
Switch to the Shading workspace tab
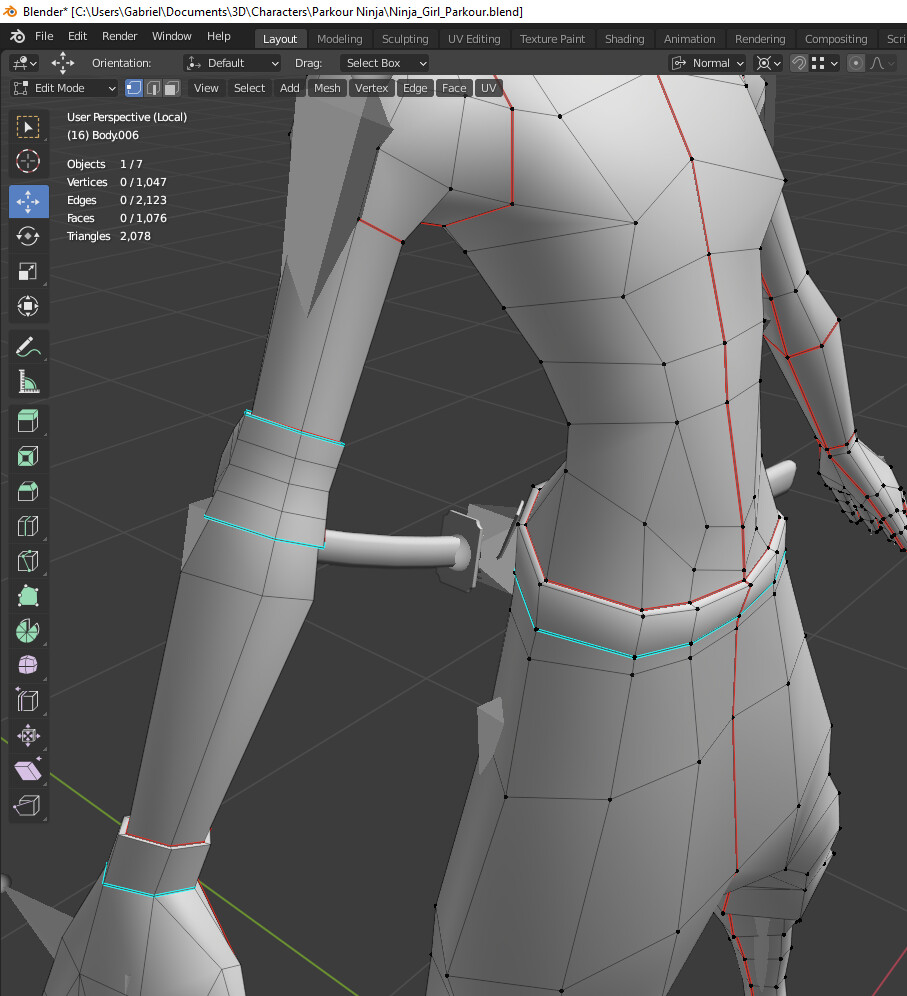pos(624,39)
